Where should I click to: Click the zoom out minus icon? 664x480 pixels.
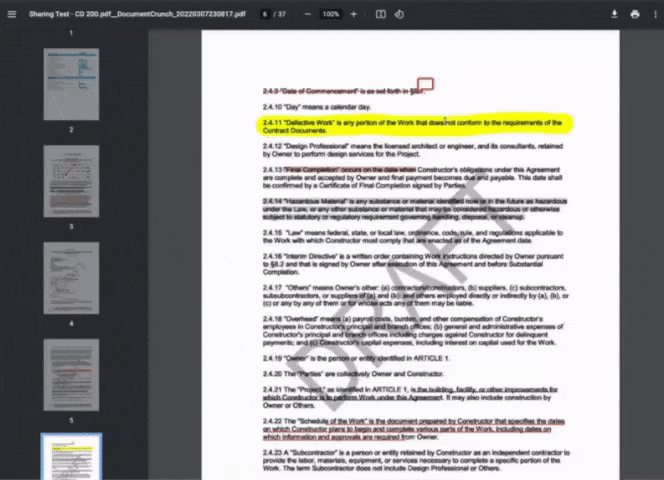pyautogui.click(x=307, y=14)
